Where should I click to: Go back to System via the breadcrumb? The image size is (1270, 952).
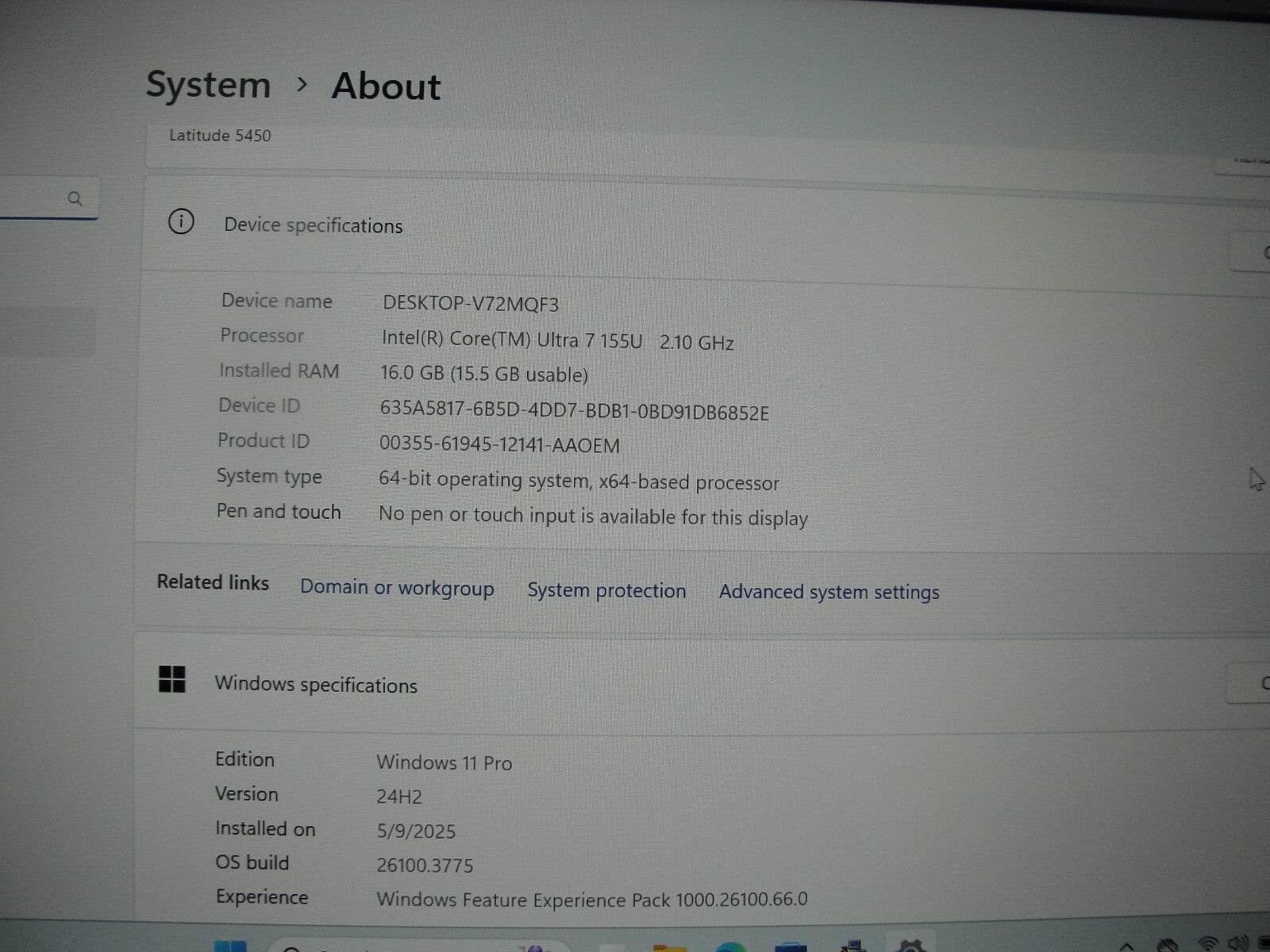[x=208, y=85]
